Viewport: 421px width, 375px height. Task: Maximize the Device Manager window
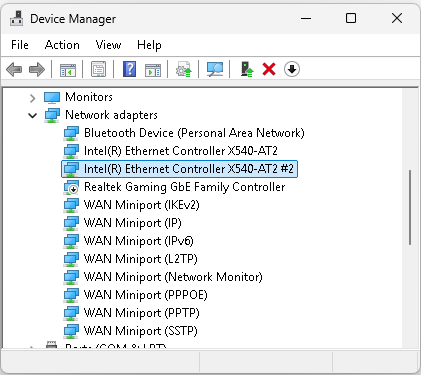[351, 18]
